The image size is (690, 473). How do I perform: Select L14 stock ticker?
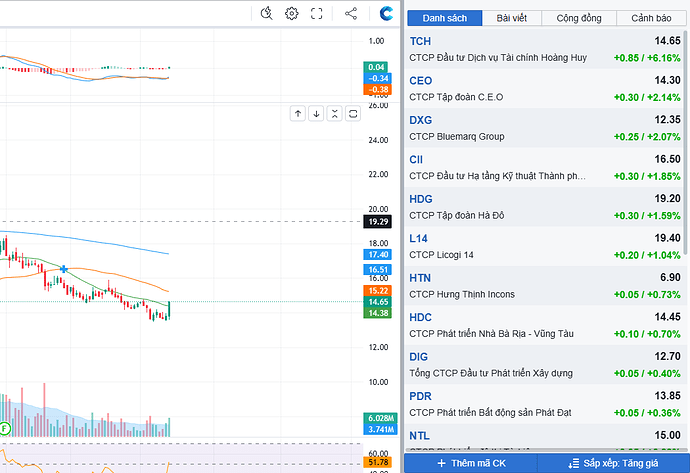coord(418,238)
